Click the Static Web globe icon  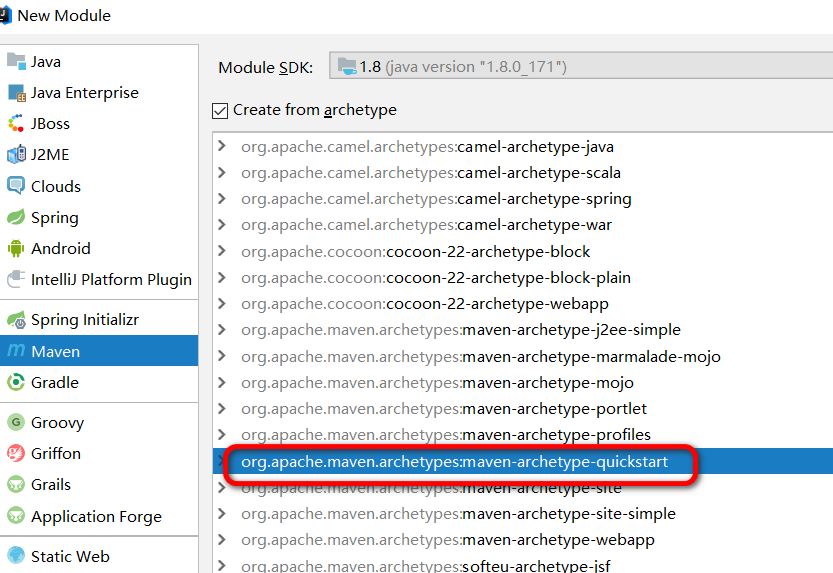click(16, 555)
